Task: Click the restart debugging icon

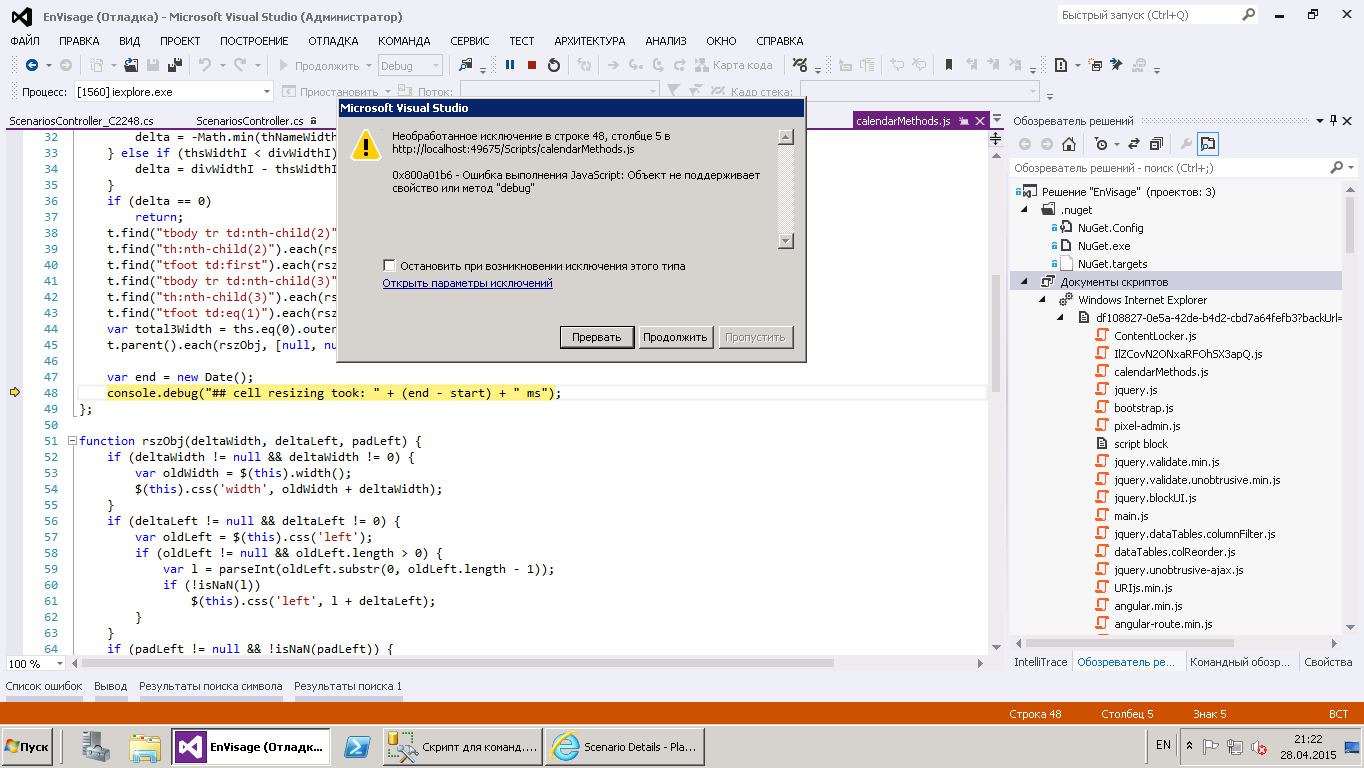Action: pyautogui.click(x=554, y=65)
